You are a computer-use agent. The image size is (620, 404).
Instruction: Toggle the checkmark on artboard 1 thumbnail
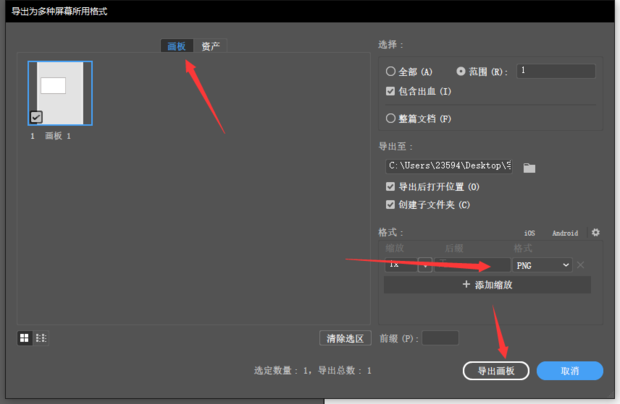36,117
